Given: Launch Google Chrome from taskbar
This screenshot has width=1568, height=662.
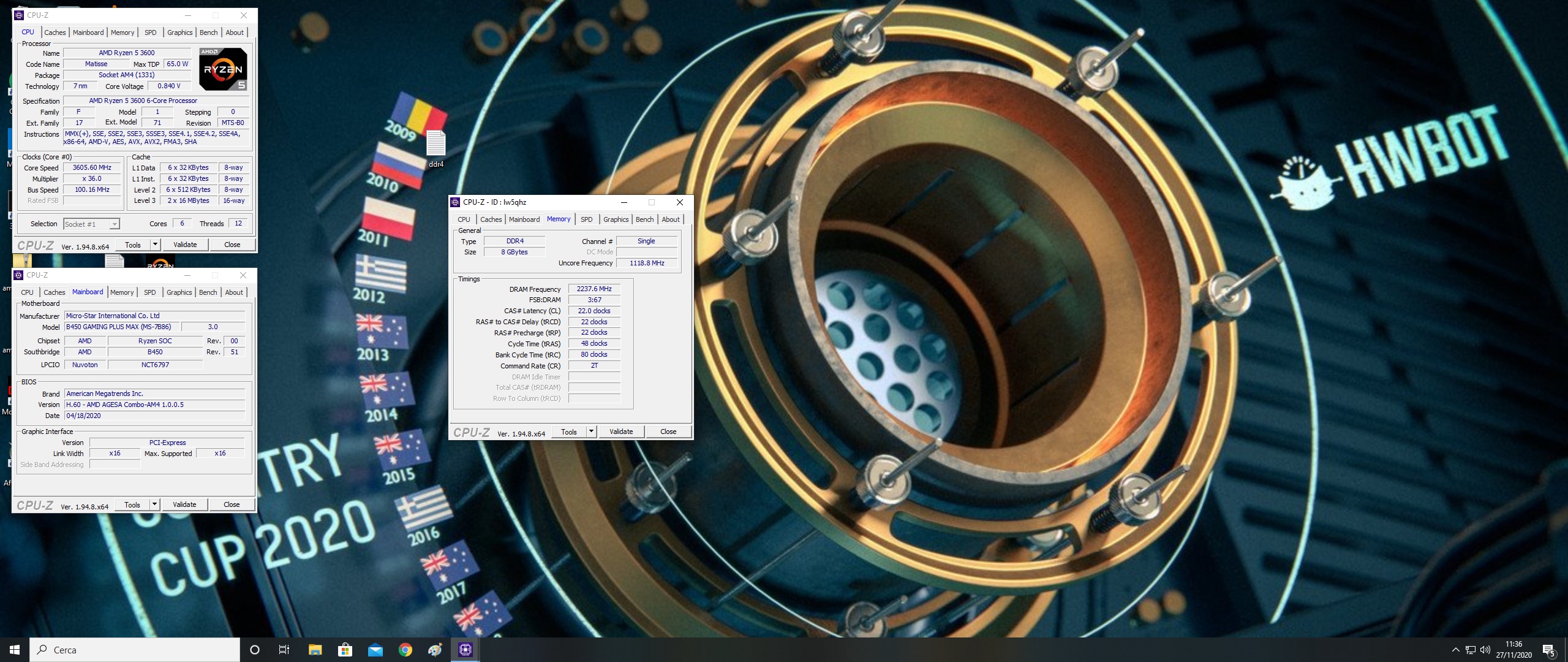Looking at the screenshot, I should 405,650.
